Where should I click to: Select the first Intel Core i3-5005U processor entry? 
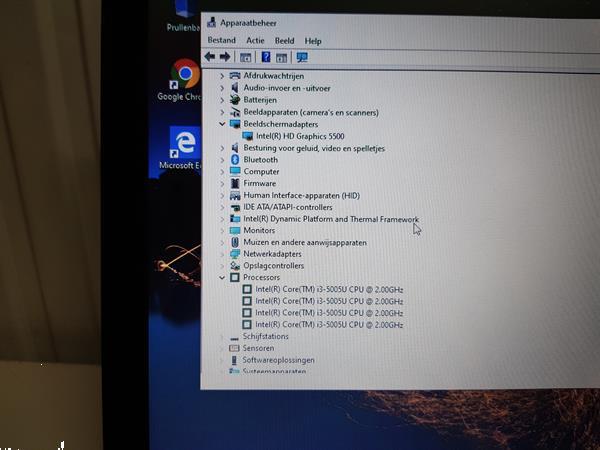coord(329,290)
